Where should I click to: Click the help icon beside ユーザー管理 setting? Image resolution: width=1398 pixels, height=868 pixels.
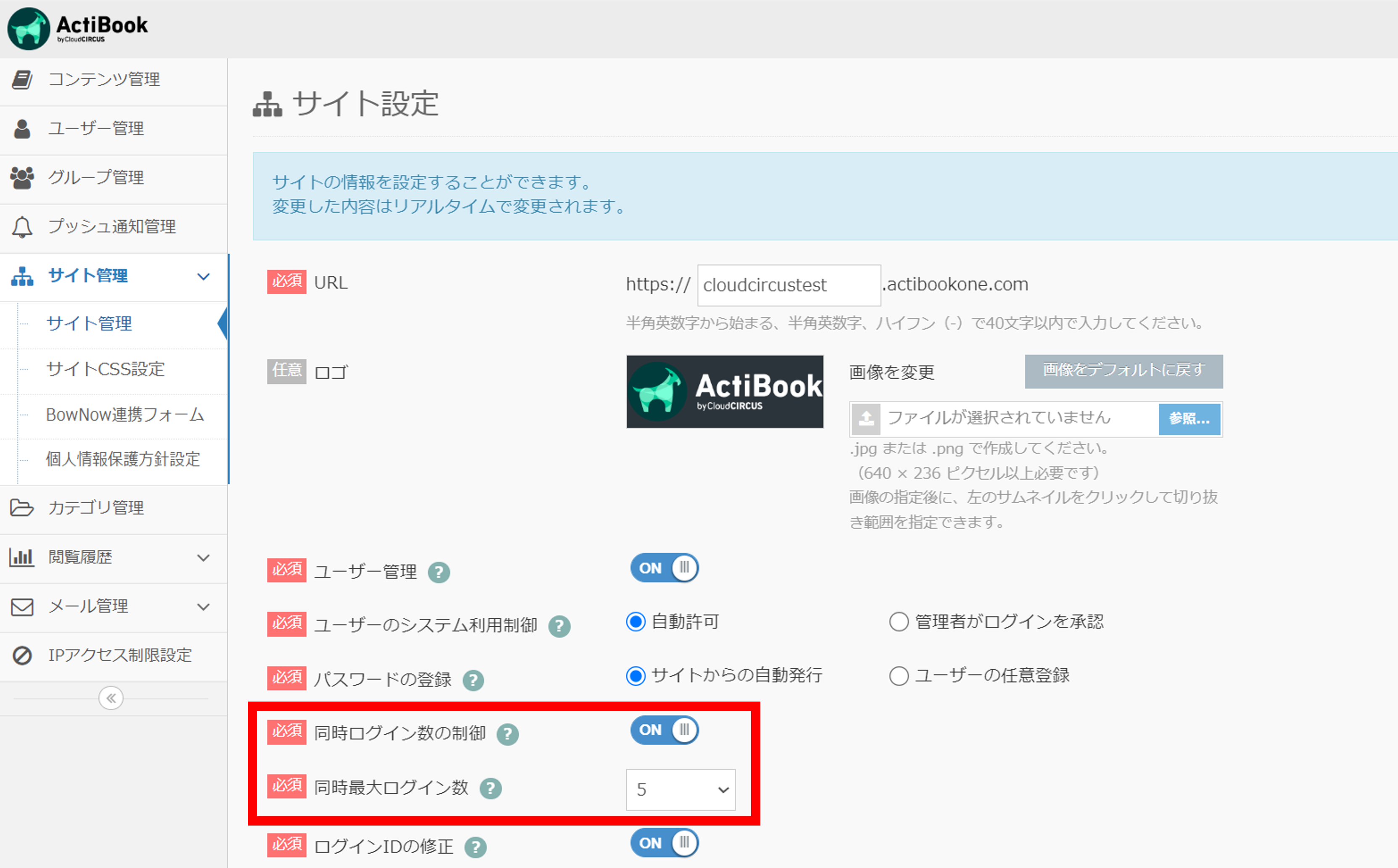coord(439,573)
